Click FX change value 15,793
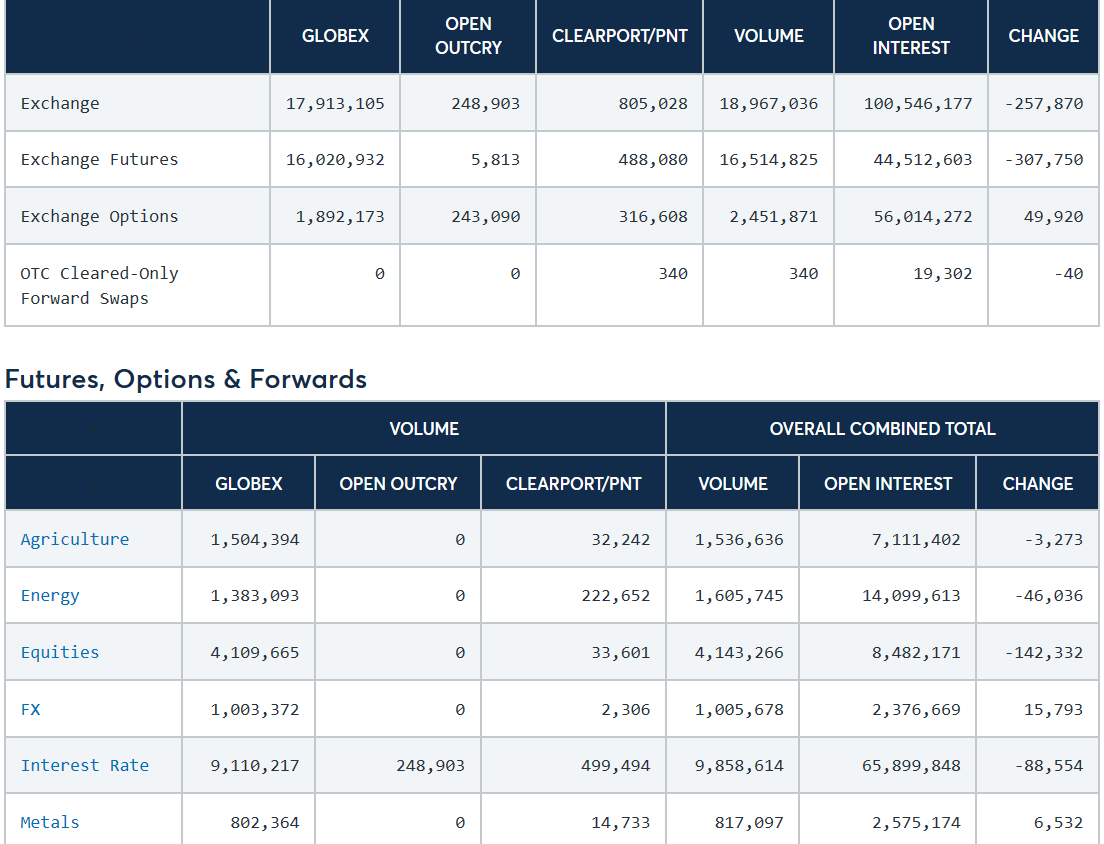This screenshot has height=844, width=1104. click(1053, 710)
